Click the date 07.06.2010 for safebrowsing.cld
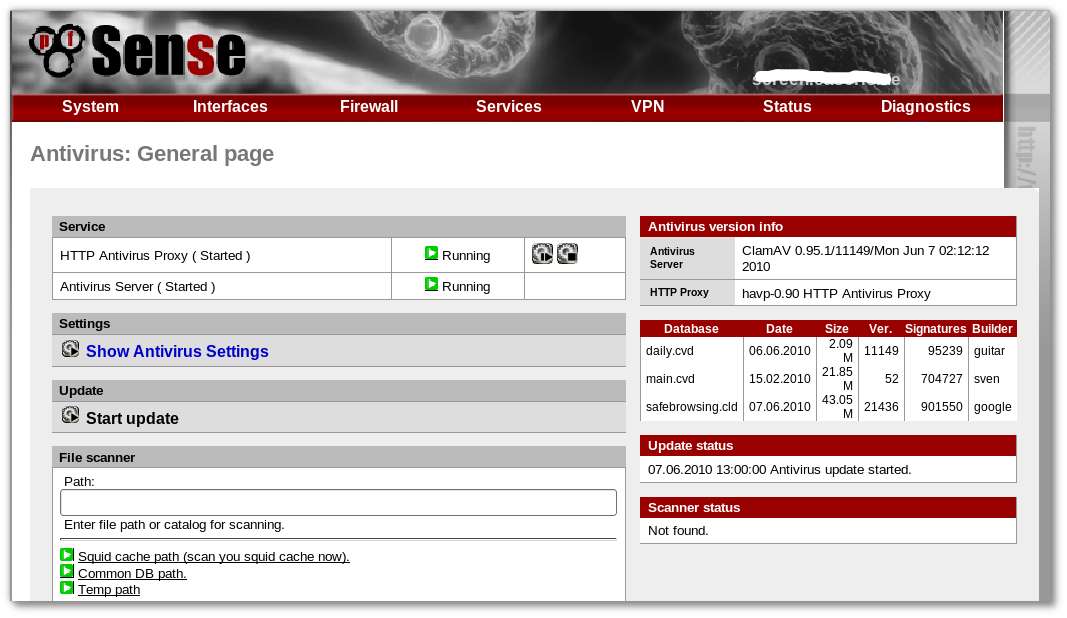The height and width of the screenshot is (618, 1067). click(780, 406)
